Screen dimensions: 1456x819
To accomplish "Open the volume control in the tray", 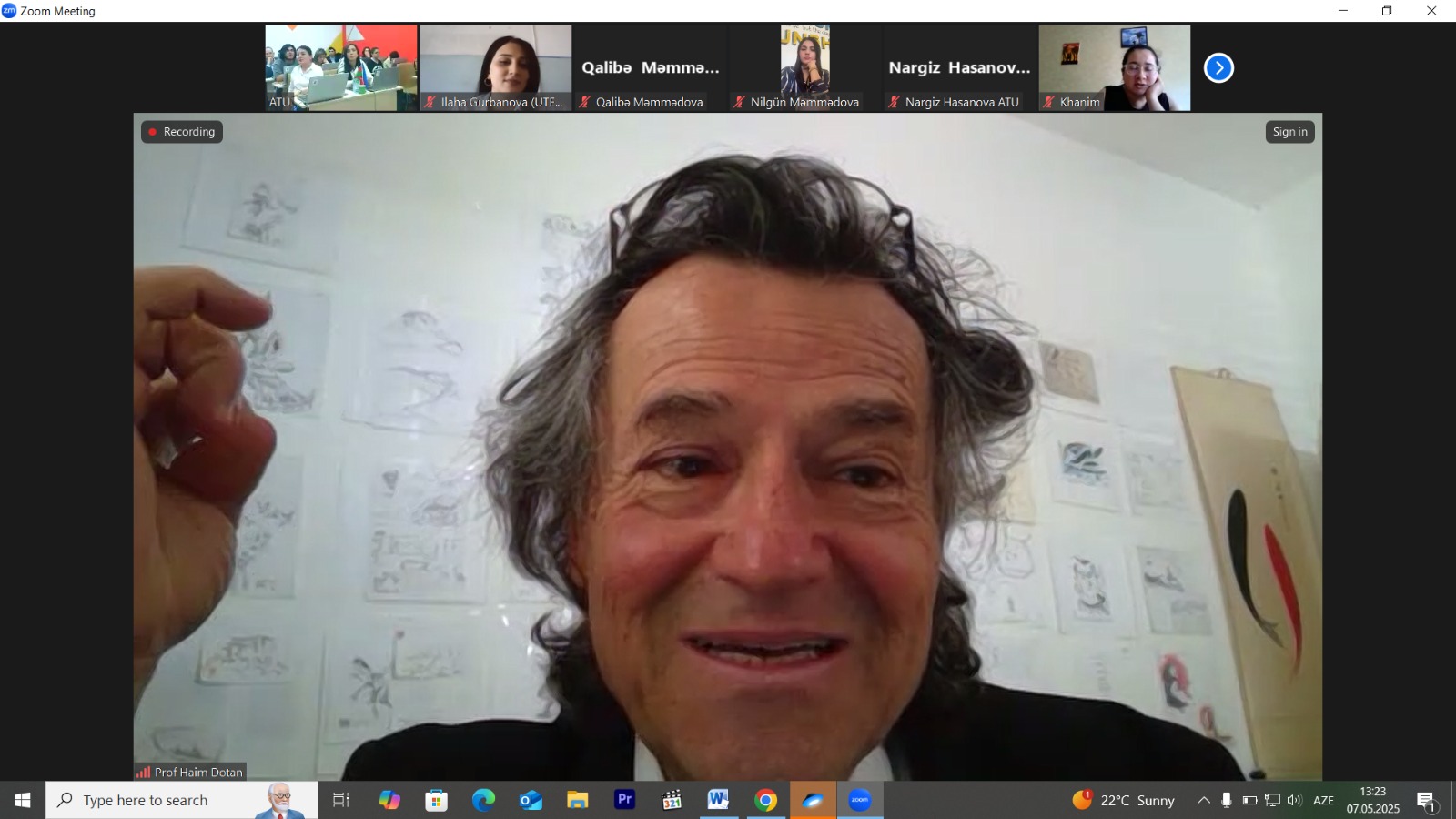I will (x=1295, y=800).
